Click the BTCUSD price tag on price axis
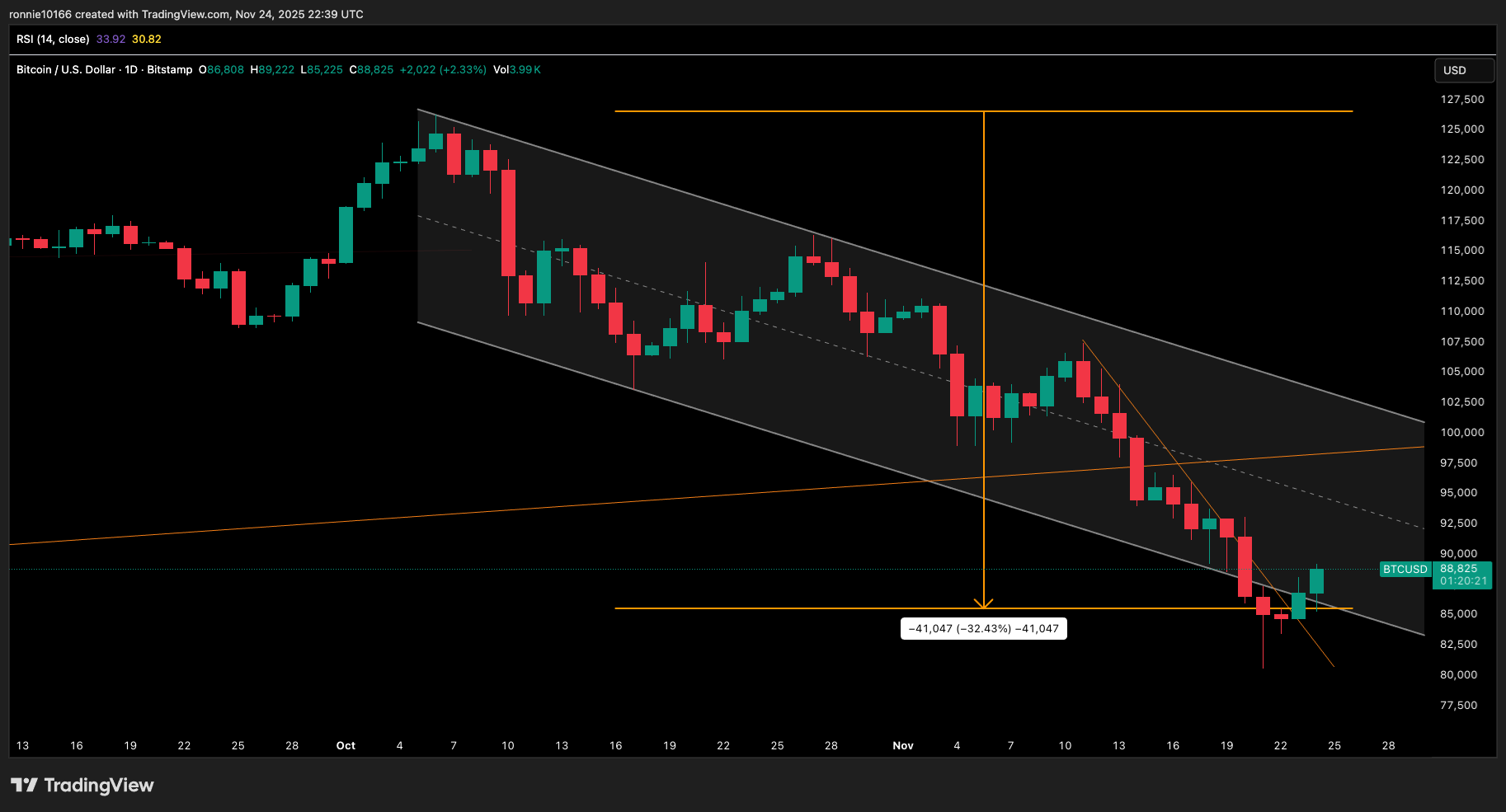This screenshot has width=1506, height=812. [x=1405, y=569]
